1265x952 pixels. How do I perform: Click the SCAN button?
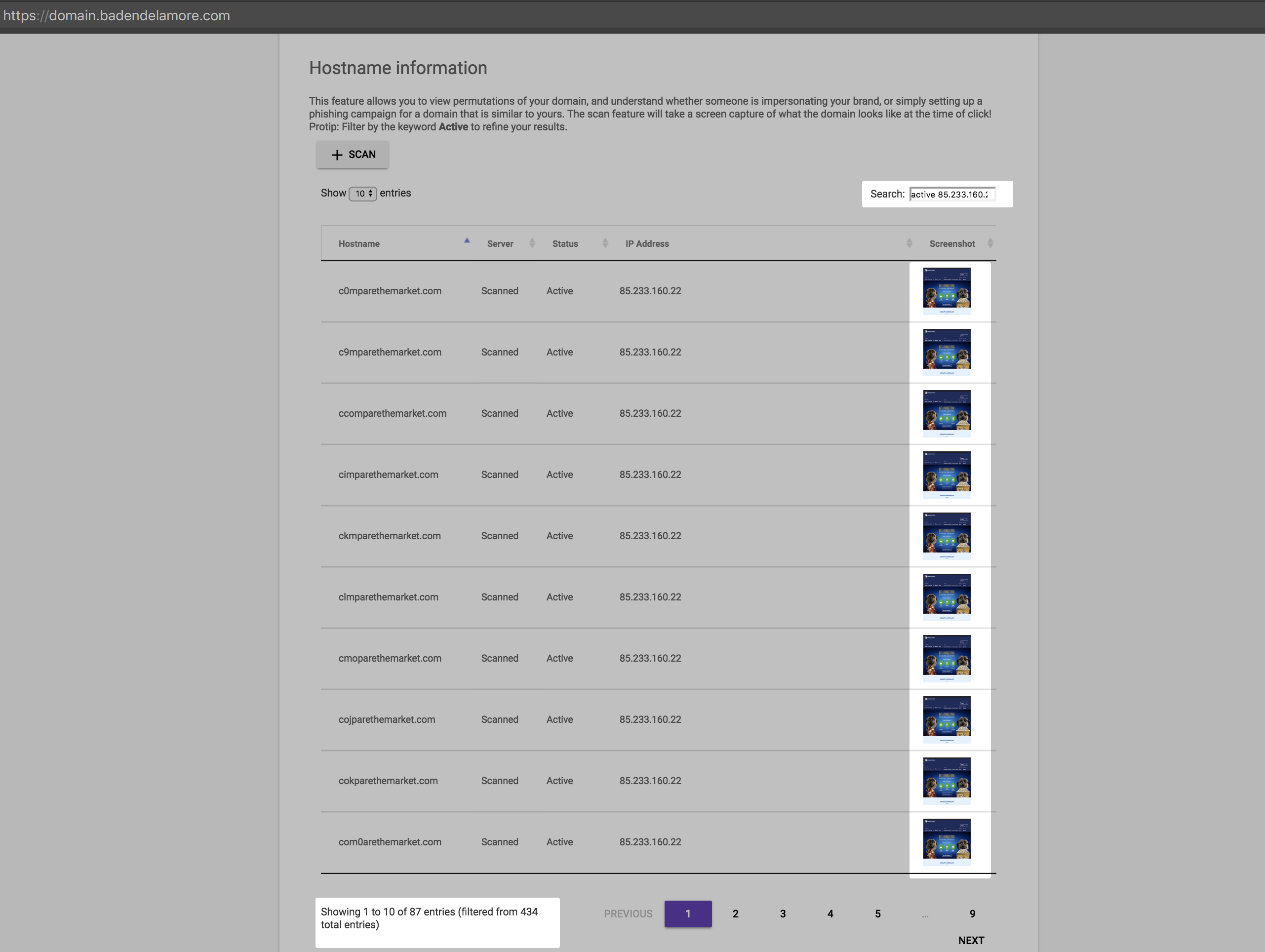pyautogui.click(x=352, y=155)
